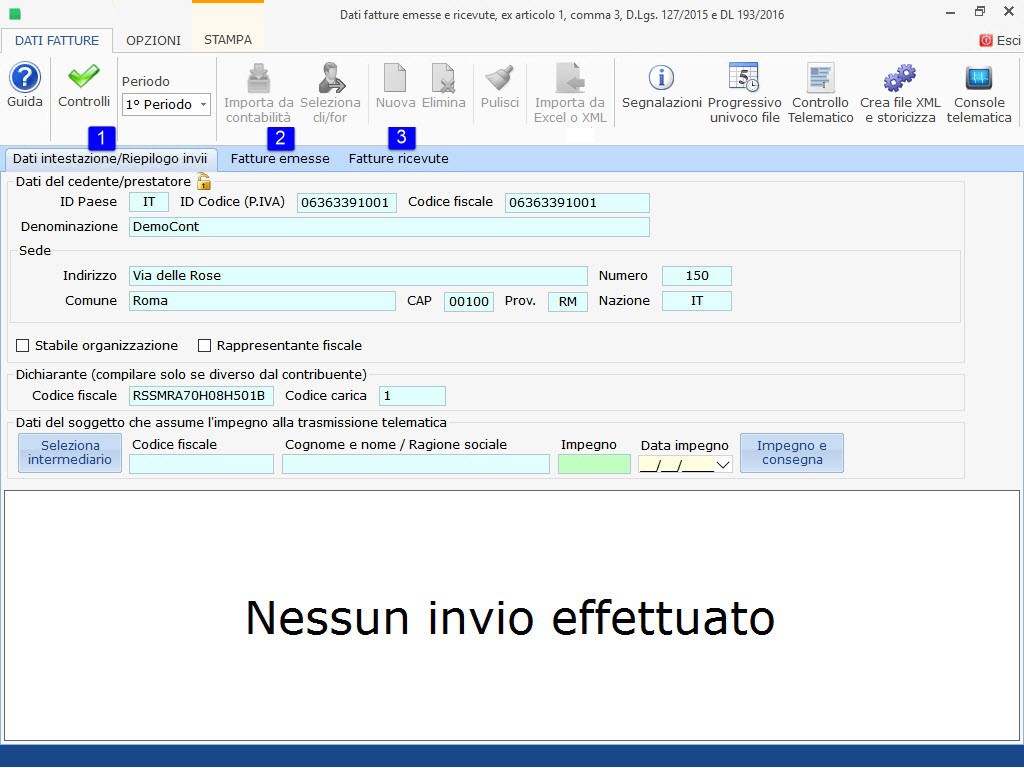Viewport: 1024px width, 768px height.
Task: Click the ID Paese field
Action: tap(149, 202)
